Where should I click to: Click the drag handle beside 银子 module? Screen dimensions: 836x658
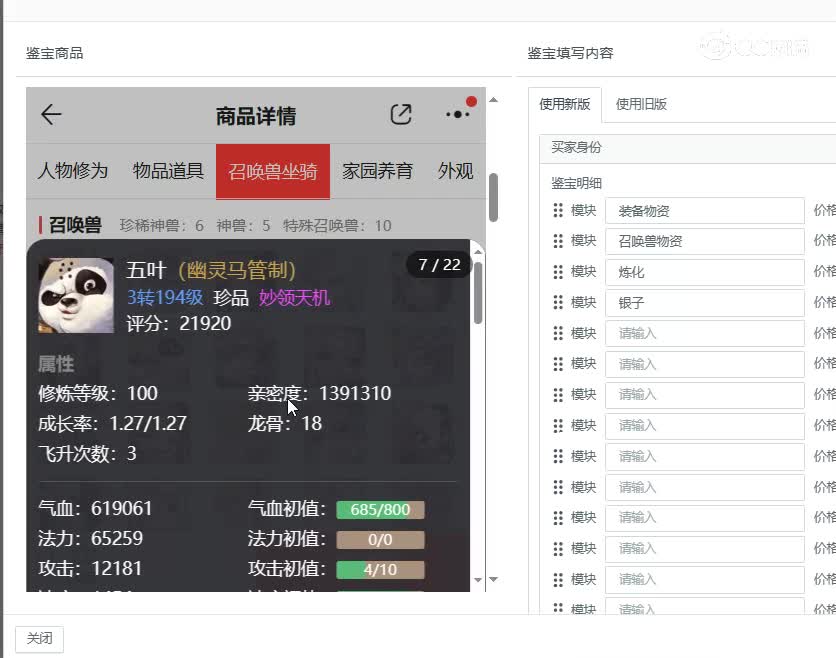tap(556, 302)
